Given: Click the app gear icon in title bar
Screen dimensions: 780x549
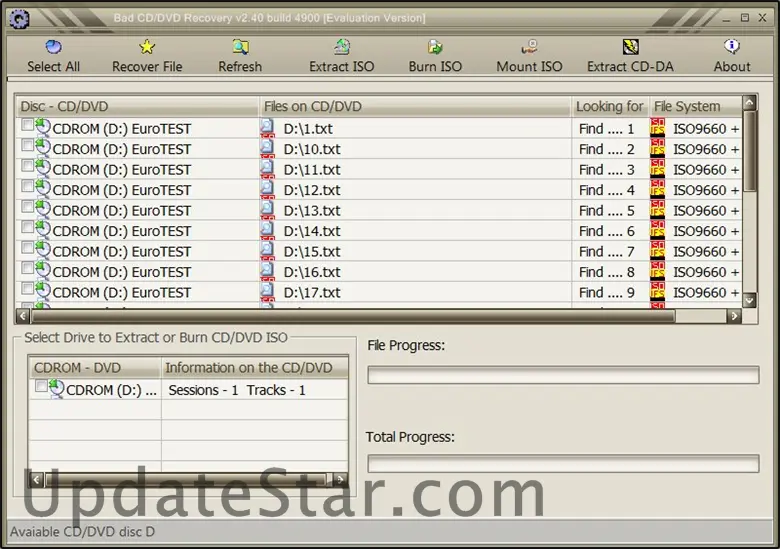Looking at the screenshot, I should 19,19.
